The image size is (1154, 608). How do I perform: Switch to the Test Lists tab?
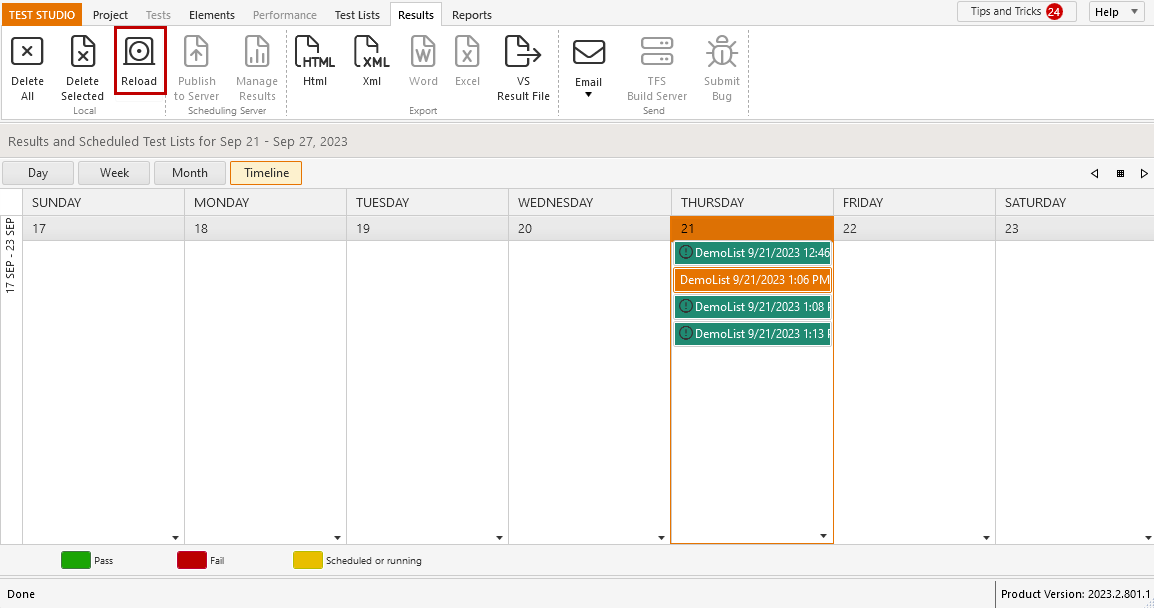click(x=357, y=15)
